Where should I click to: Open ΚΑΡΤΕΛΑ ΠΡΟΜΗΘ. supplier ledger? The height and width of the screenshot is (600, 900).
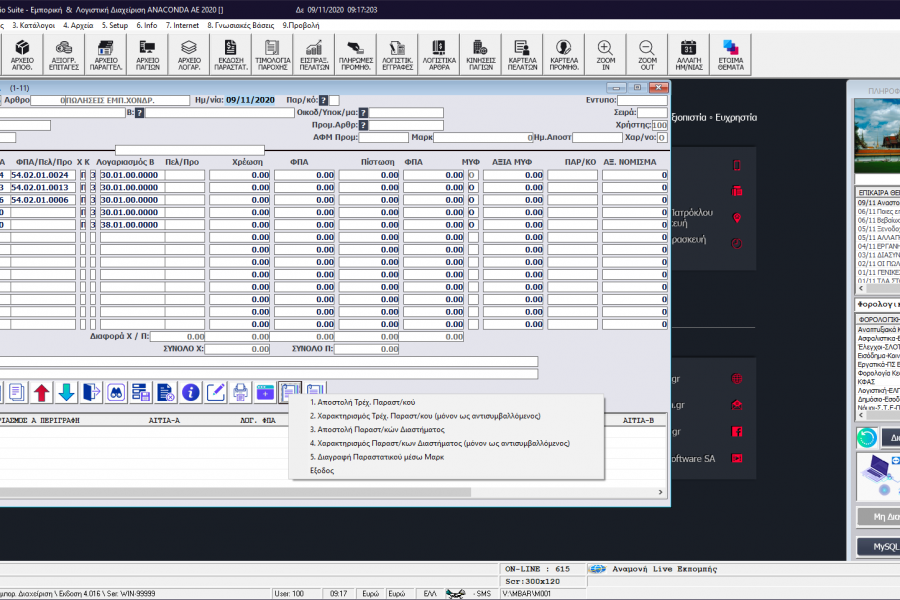click(564, 55)
